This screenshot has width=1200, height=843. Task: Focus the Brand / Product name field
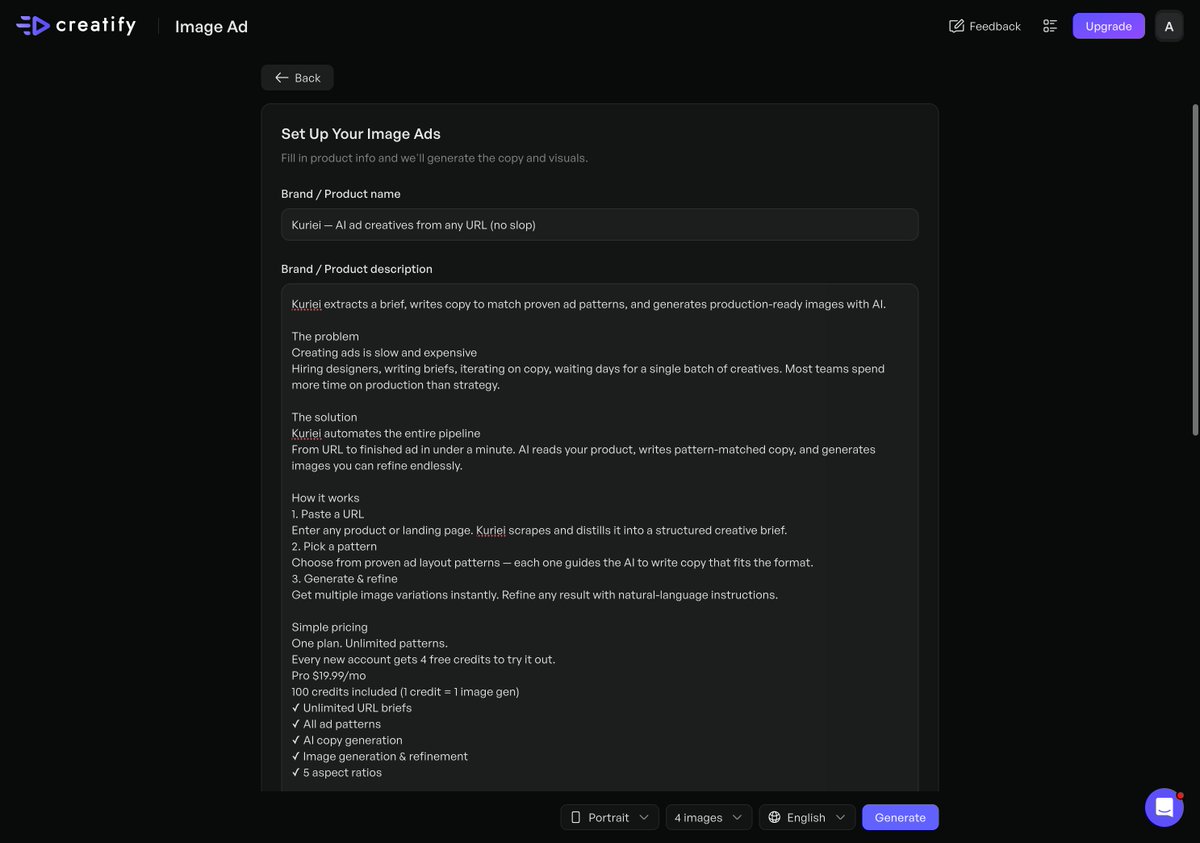pyautogui.click(x=599, y=225)
